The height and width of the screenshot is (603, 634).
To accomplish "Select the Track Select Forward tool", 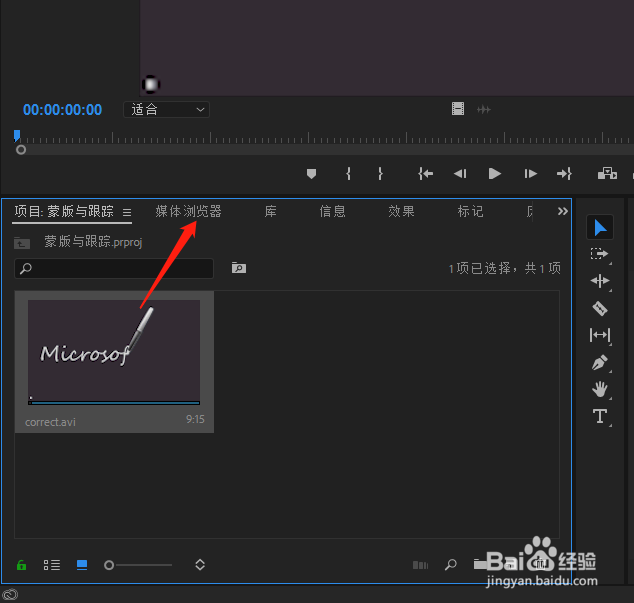I will [600, 254].
